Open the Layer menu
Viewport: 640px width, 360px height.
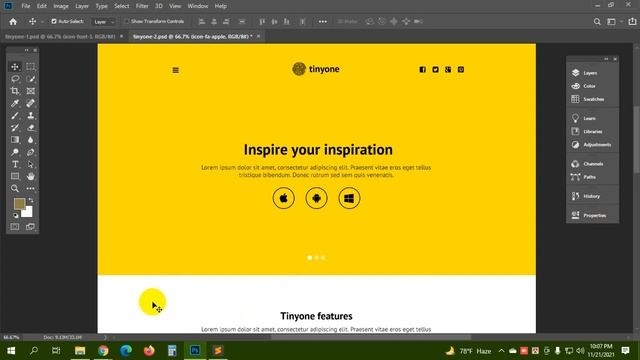pos(82,6)
